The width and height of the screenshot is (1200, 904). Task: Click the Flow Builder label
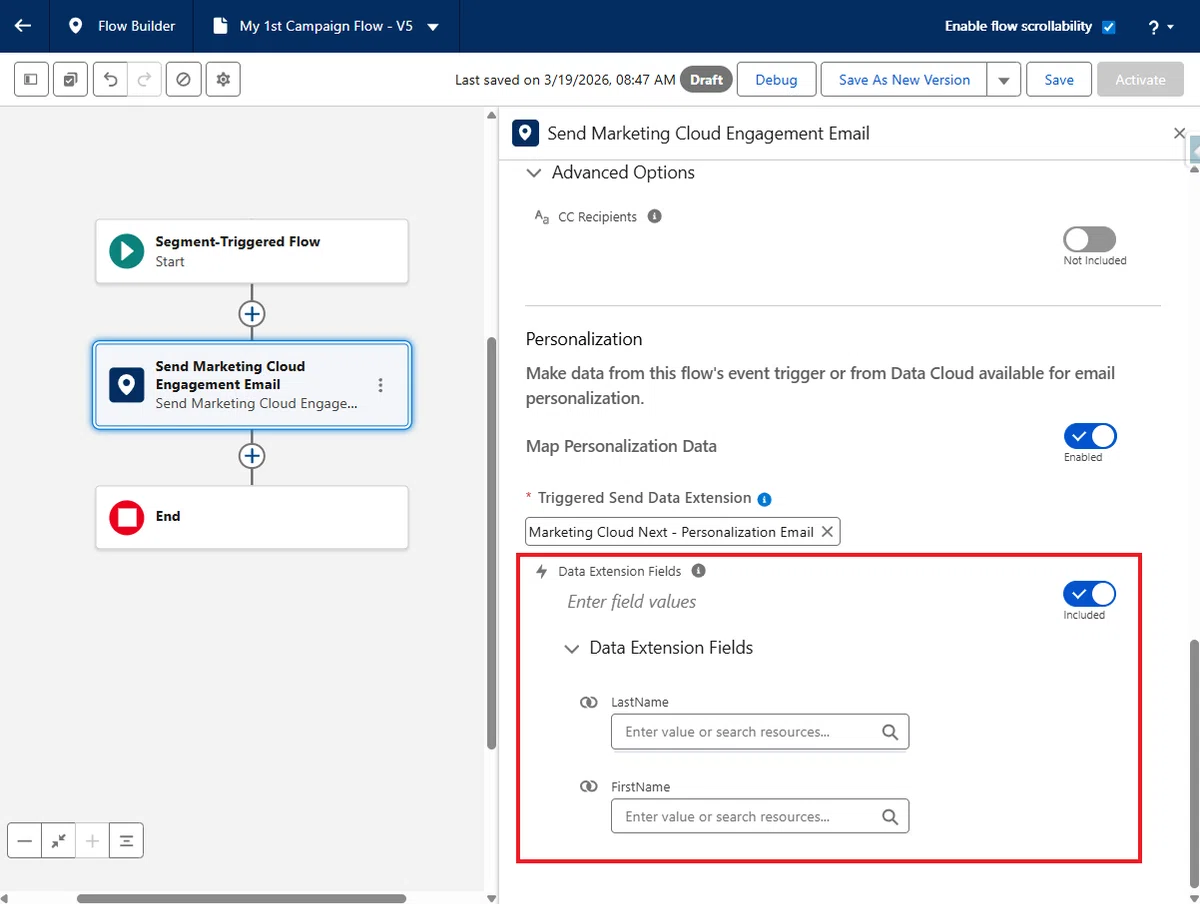click(136, 26)
